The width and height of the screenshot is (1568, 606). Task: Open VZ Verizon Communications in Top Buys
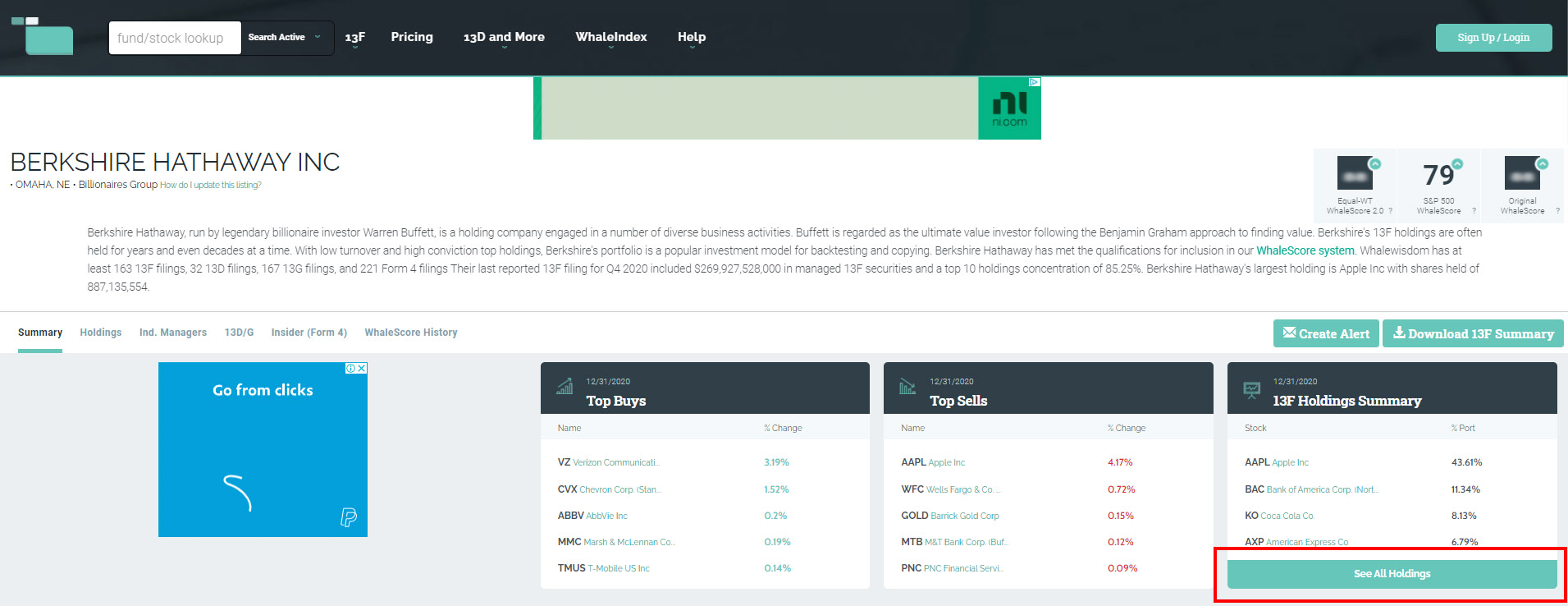[x=609, y=462]
